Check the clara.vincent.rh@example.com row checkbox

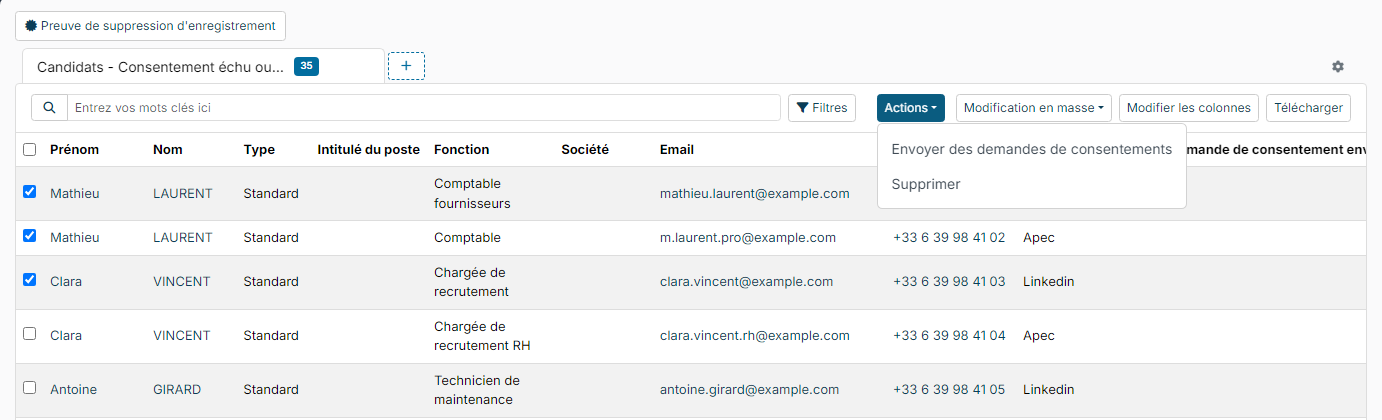point(30,334)
